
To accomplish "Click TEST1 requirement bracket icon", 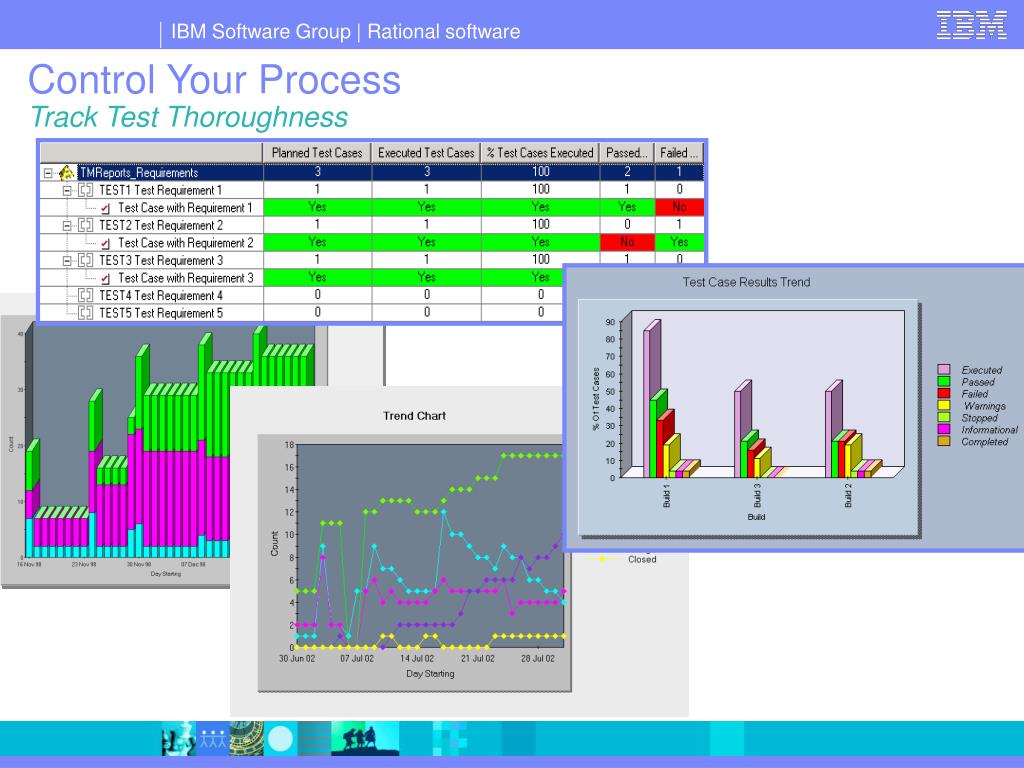I will [86, 191].
